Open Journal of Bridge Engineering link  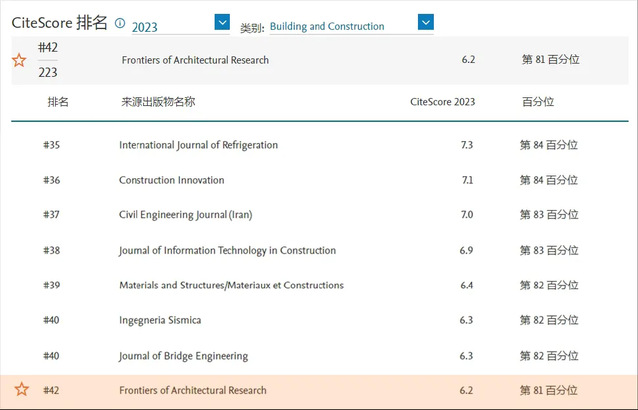tap(183, 356)
